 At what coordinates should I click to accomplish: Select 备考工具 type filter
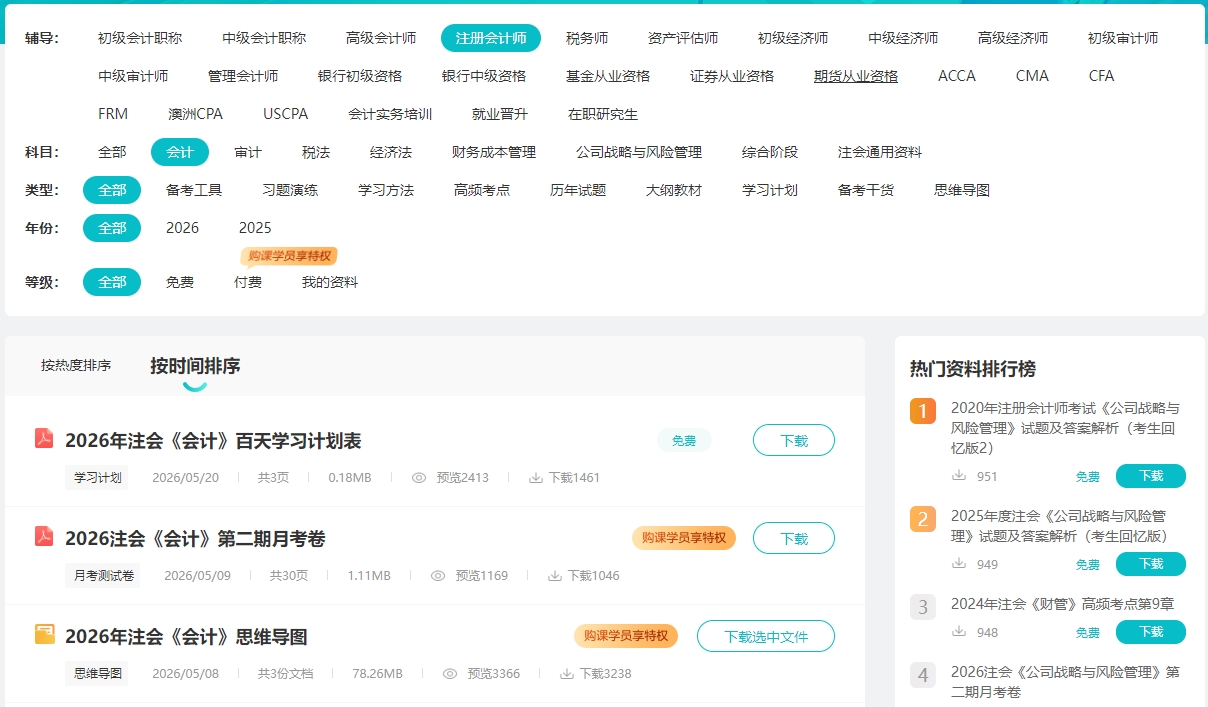[194, 190]
